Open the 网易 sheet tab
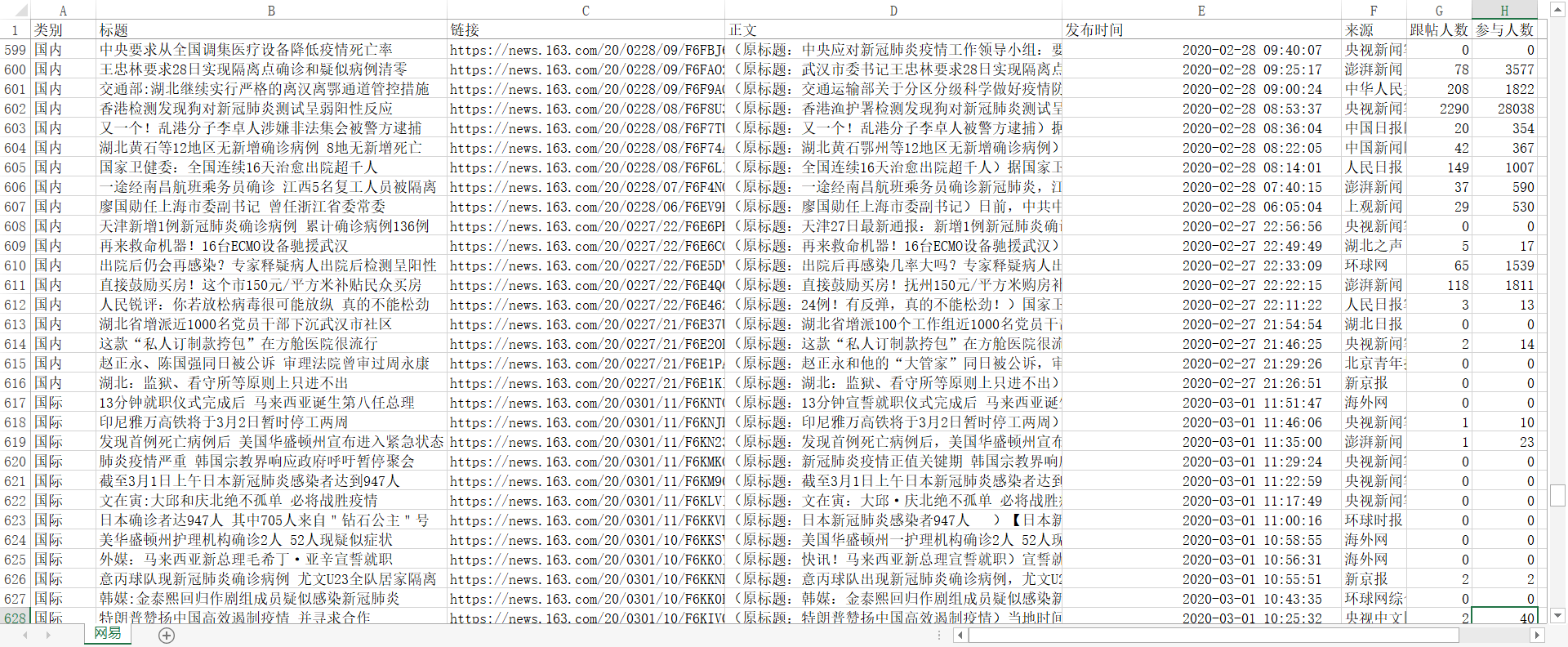 coord(107,634)
